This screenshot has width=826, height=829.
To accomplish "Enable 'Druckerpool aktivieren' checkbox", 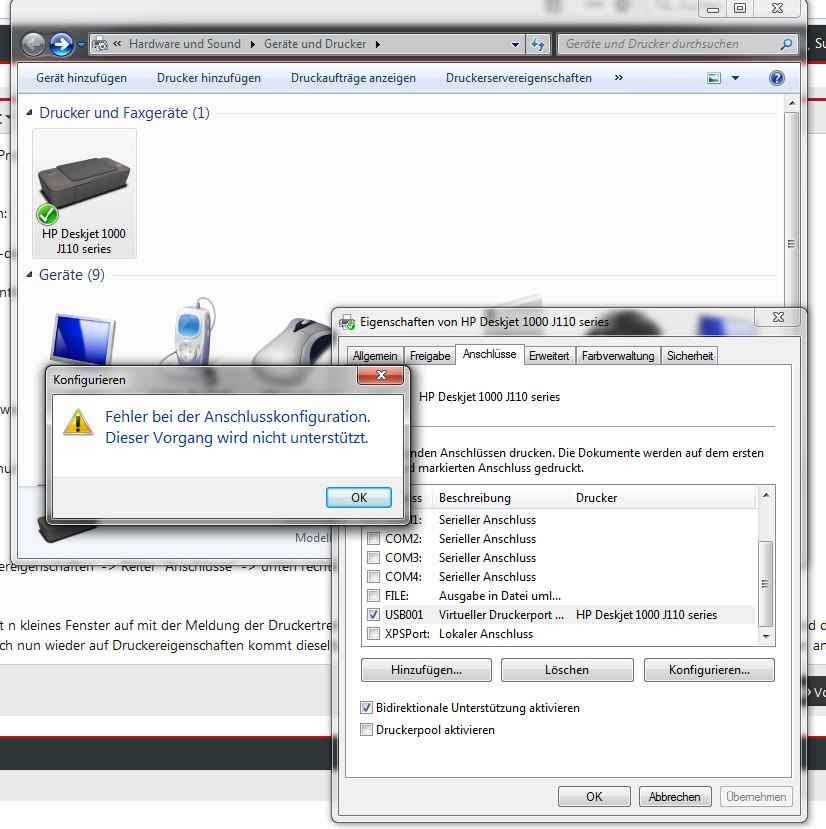I will tap(366, 730).
